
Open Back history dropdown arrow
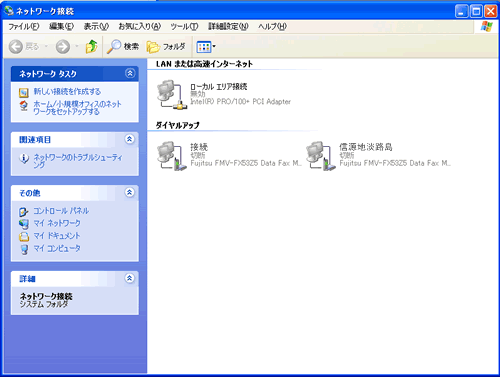pyautogui.click(x=46, y=46)
